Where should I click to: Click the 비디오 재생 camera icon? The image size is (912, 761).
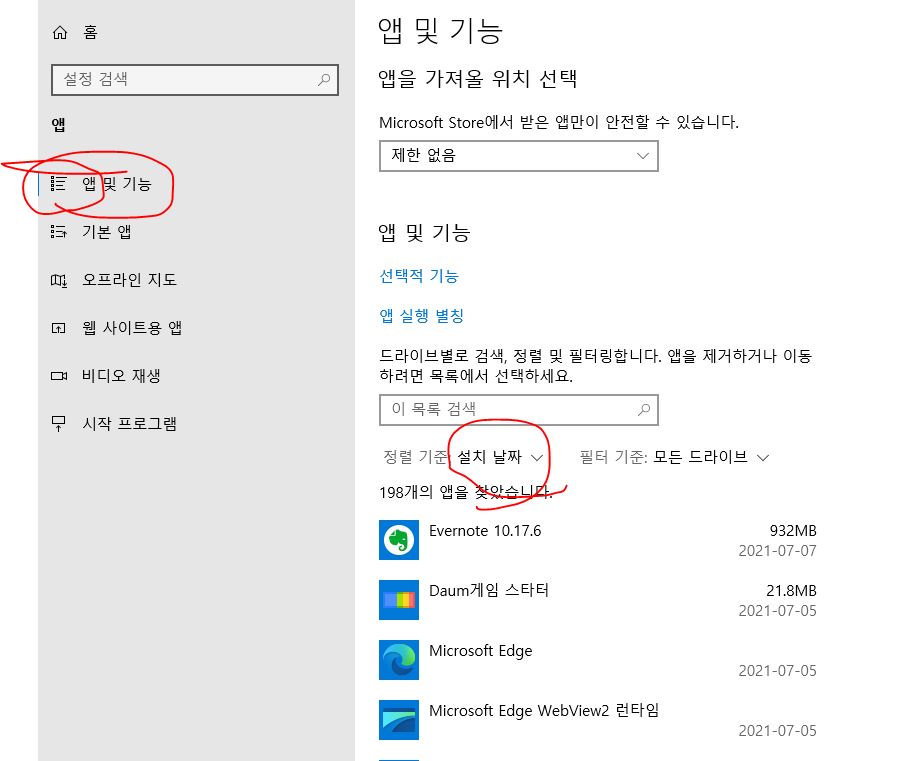59,376
